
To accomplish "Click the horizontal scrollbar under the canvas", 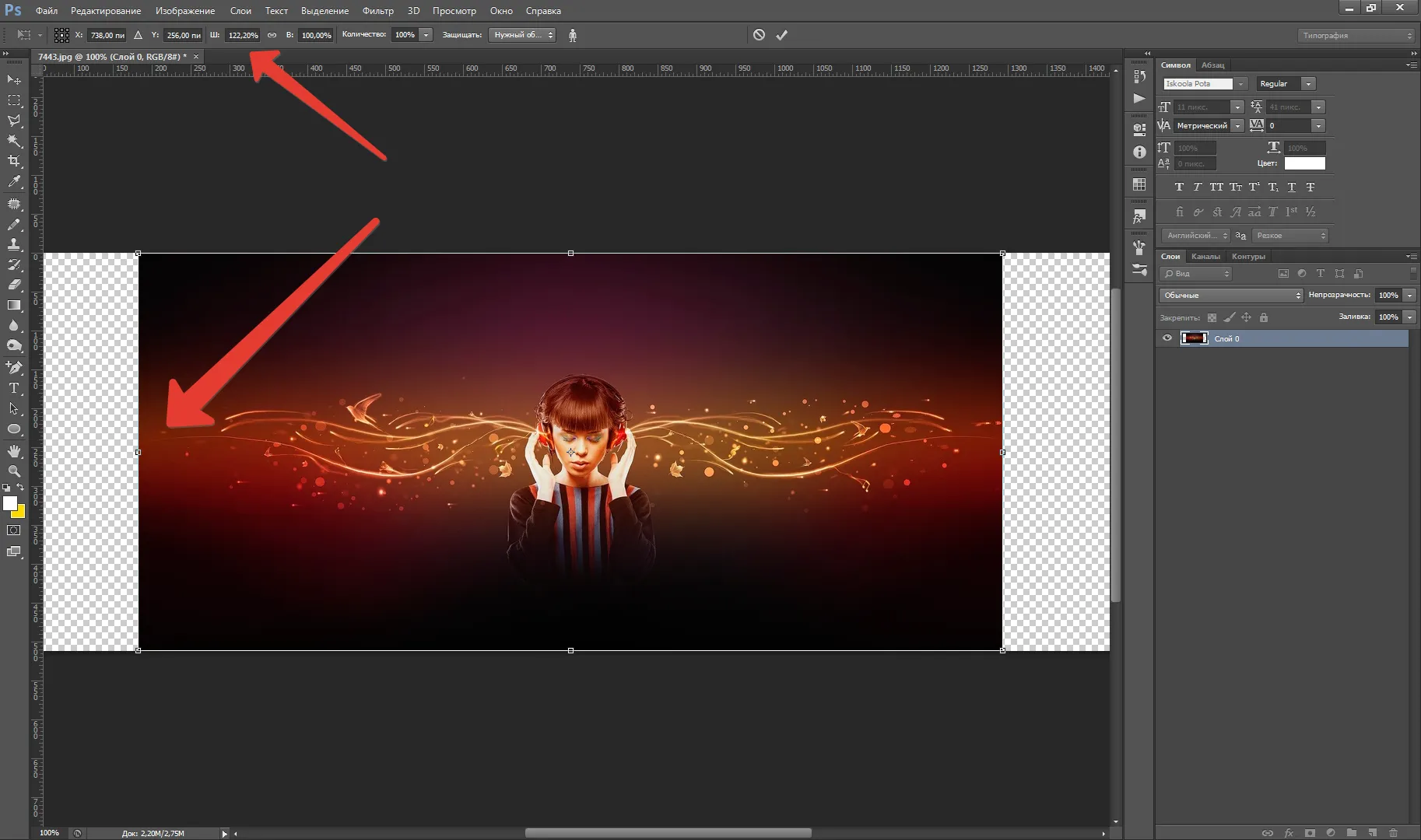I will [x=668, y=833].
